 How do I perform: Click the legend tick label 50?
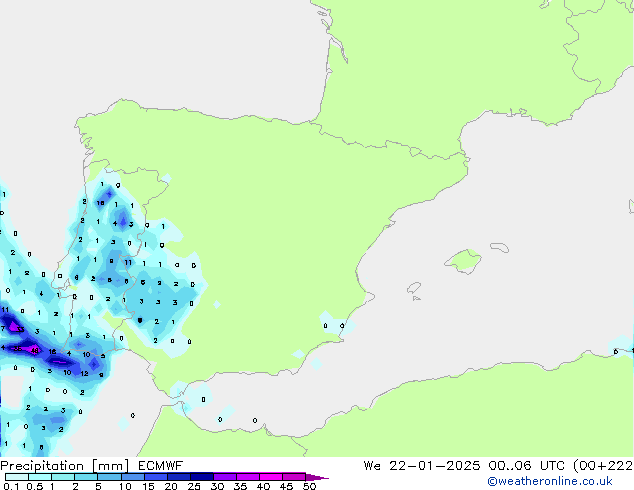(x=309, y=486)
